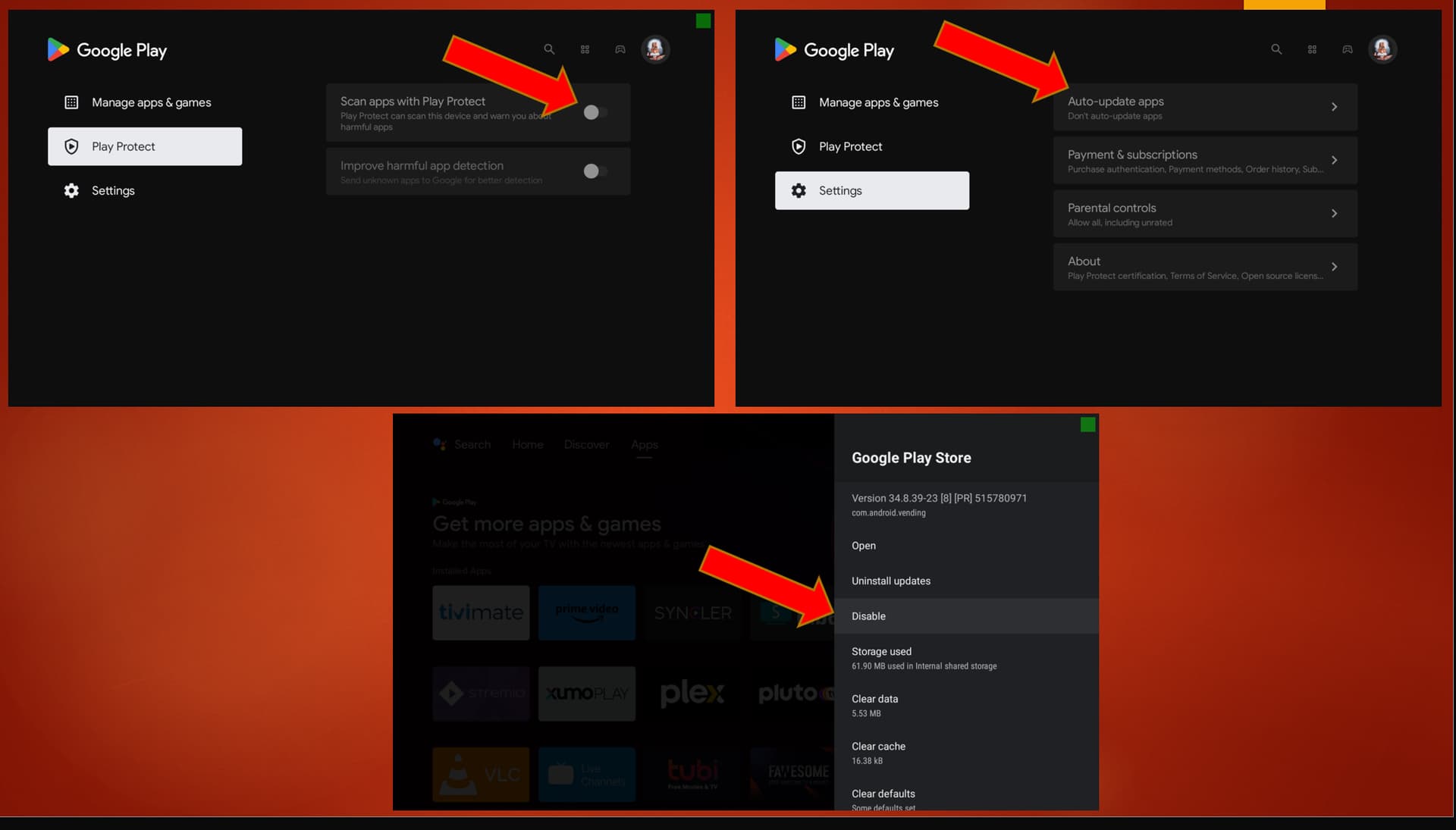Open Auto-update apps setting
The image size is (1456, 830).
point(1205,107)
